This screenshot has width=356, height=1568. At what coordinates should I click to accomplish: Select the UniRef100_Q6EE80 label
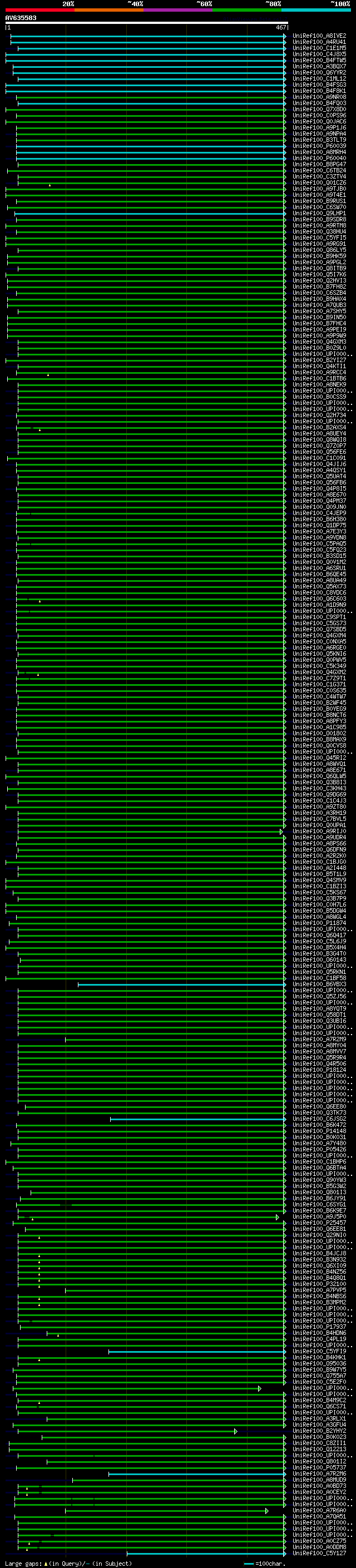(319, 1106)
